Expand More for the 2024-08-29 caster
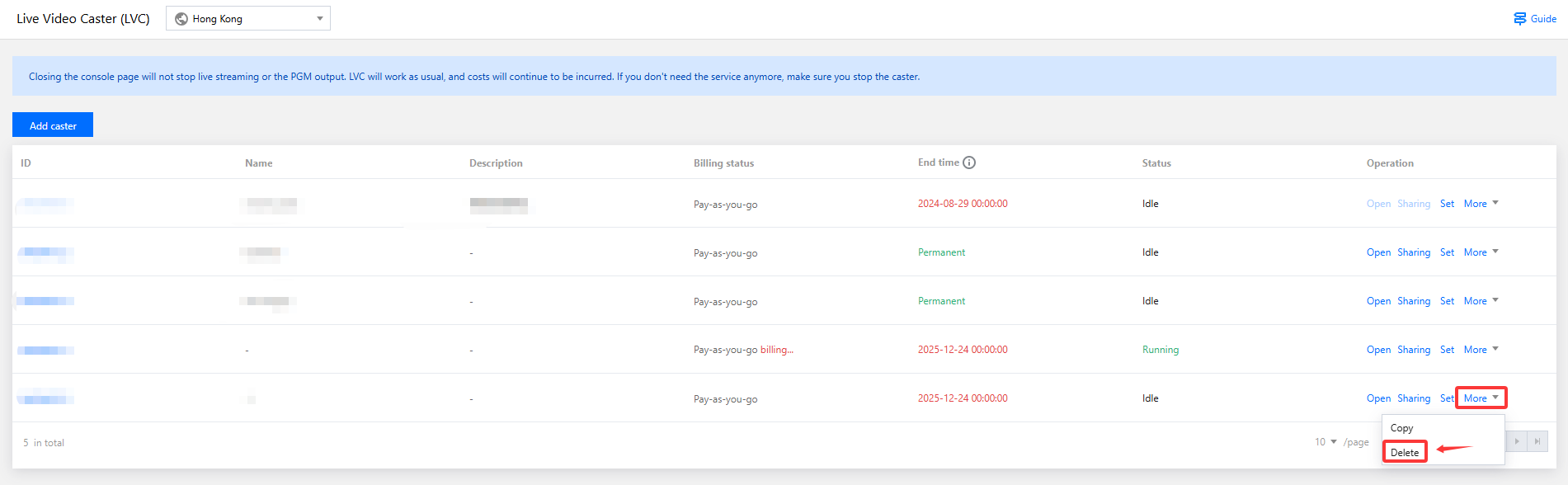The image size is (1568, 485). [1481, 204]
